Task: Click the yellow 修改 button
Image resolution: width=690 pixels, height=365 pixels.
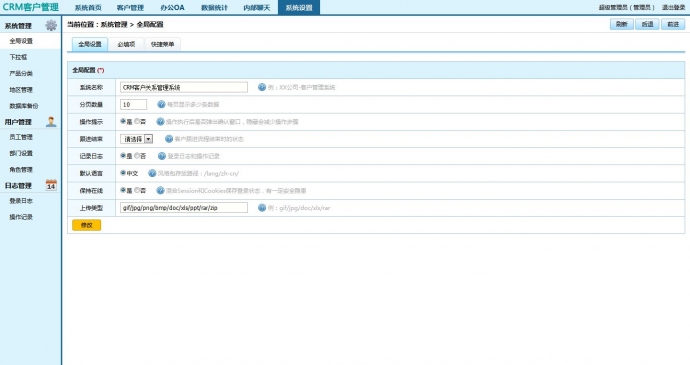Action: [x=87, y=225]
